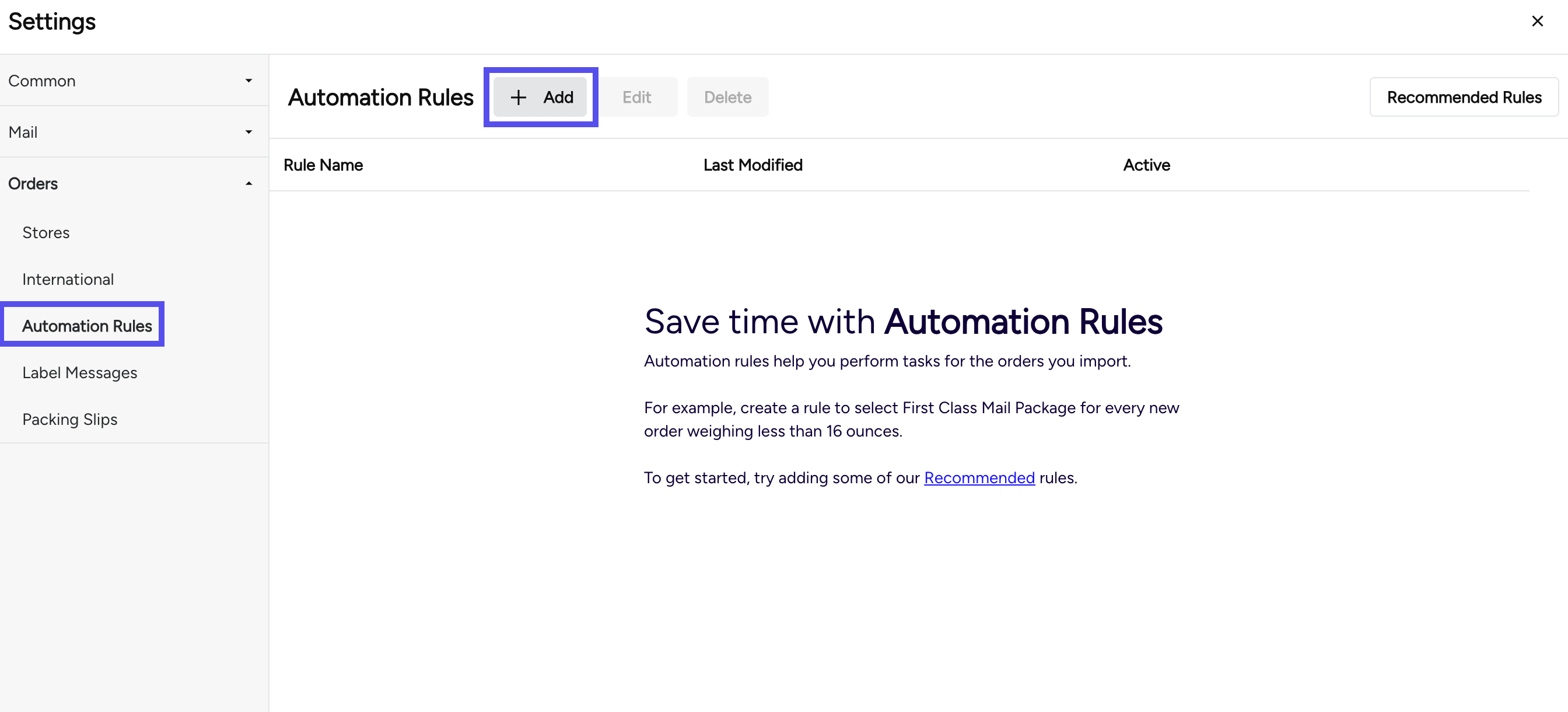Screen dimensions: 1568x712
Task: Follow the Recommended hyperlink in text
Action: pos(979,477)
